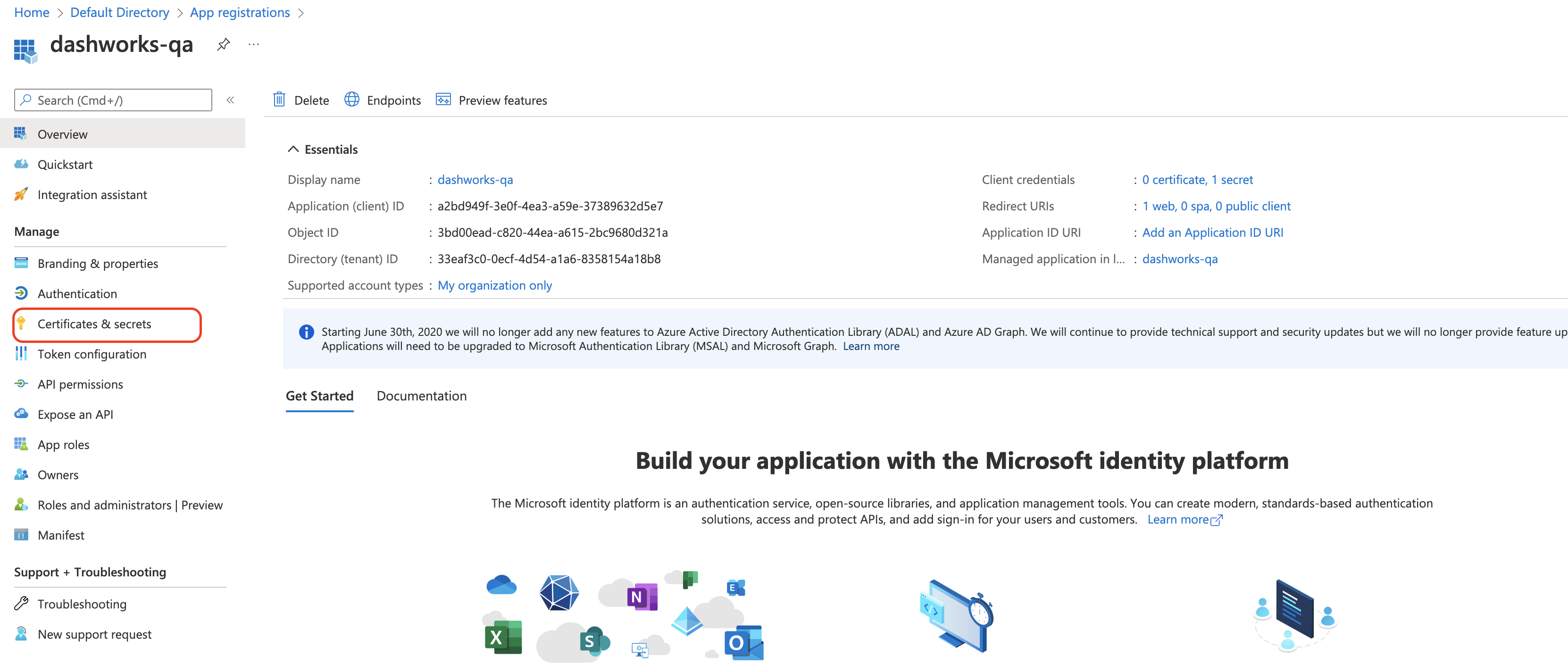Click My organization only link
Screen dimensions: 1568x666
coord(494,285)
